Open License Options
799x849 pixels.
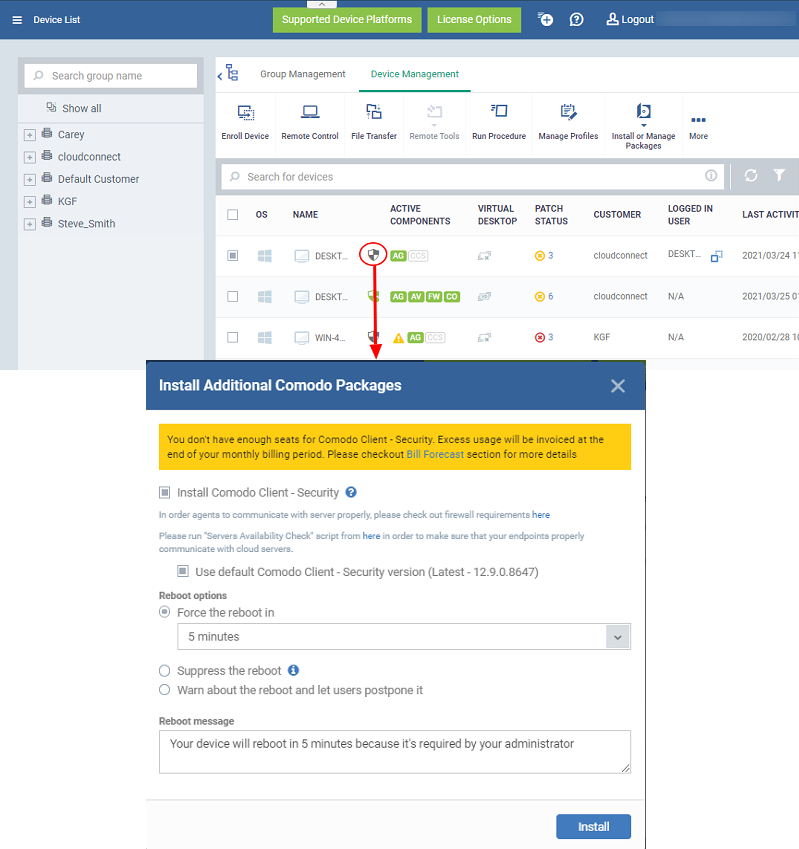pos(474,19)
